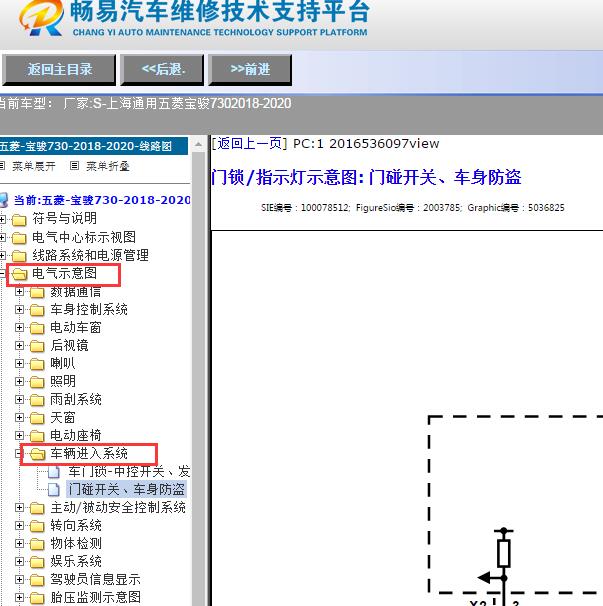Image resolution: width=603 pixels, height=606 pixels.
Task: Click the open folder icon for 电气示意图
Action: [x=19, y=274]
